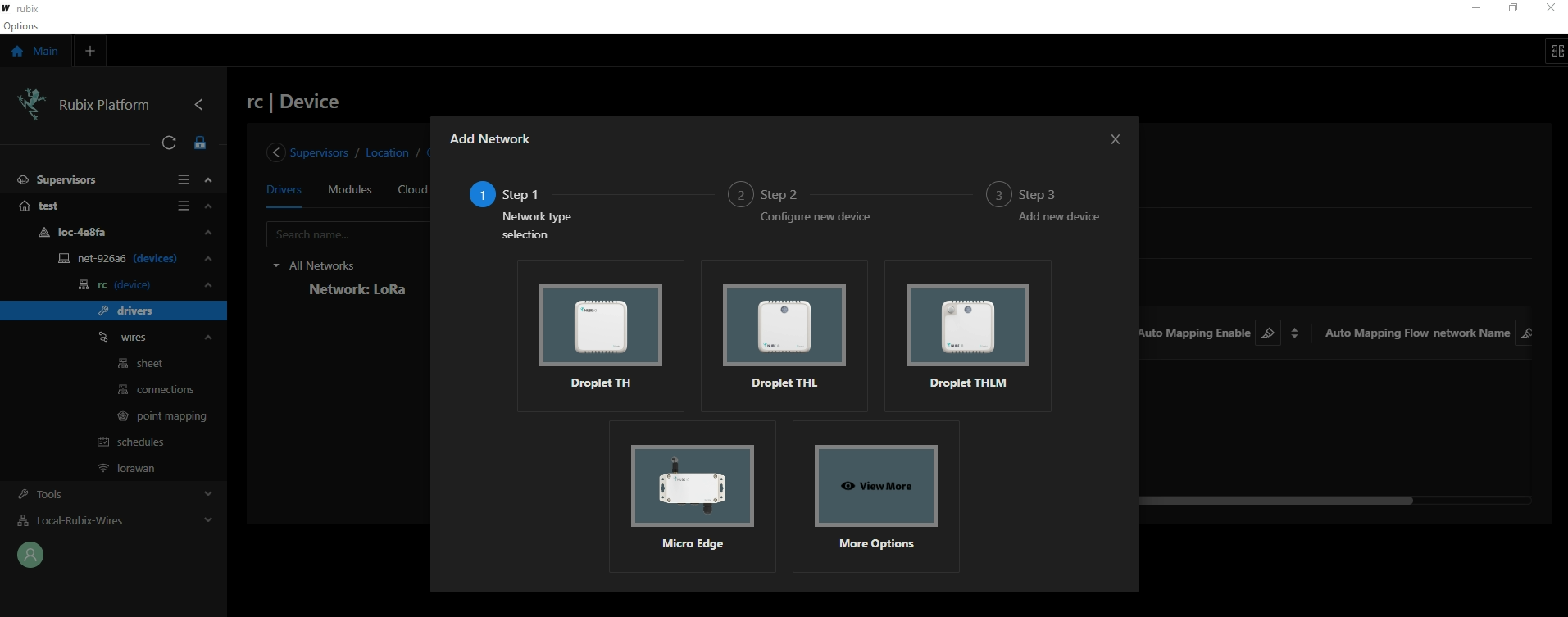Collapse the rc device tree node
The width and height of the screenshot is (1568, 617).
click(x=208, y=285)
